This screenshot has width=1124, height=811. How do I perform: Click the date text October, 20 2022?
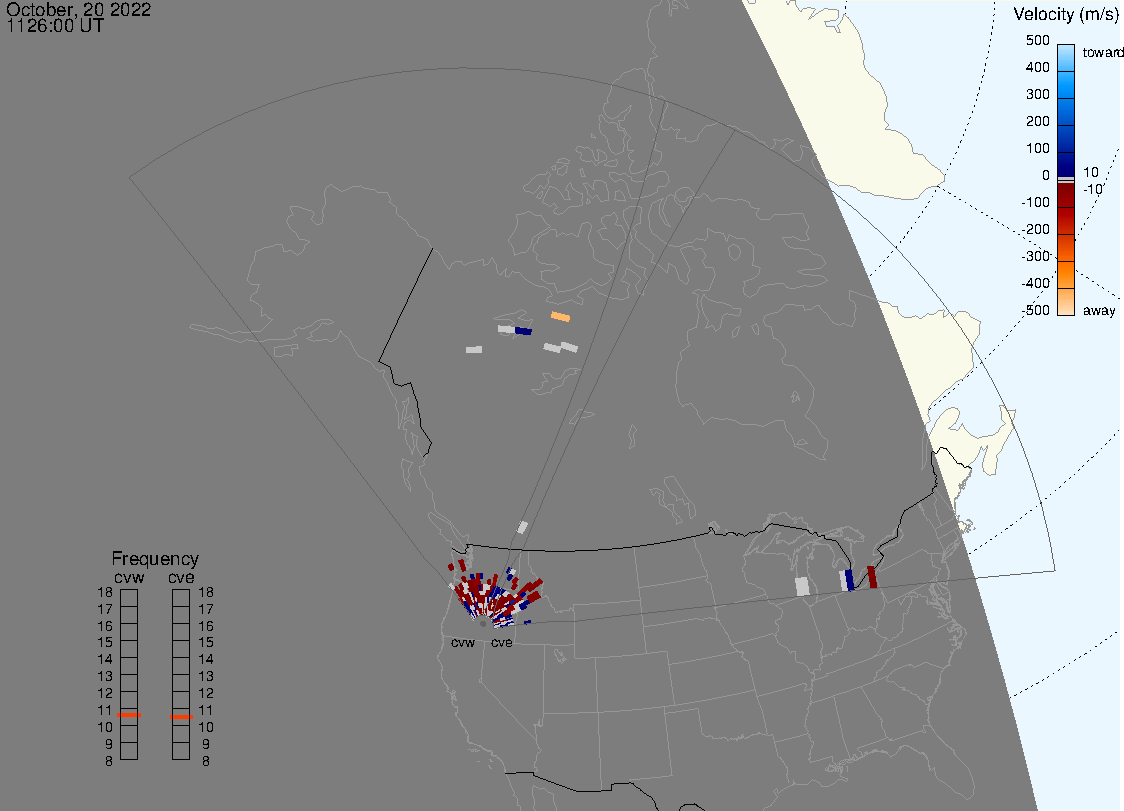click(x=78, y=9)
